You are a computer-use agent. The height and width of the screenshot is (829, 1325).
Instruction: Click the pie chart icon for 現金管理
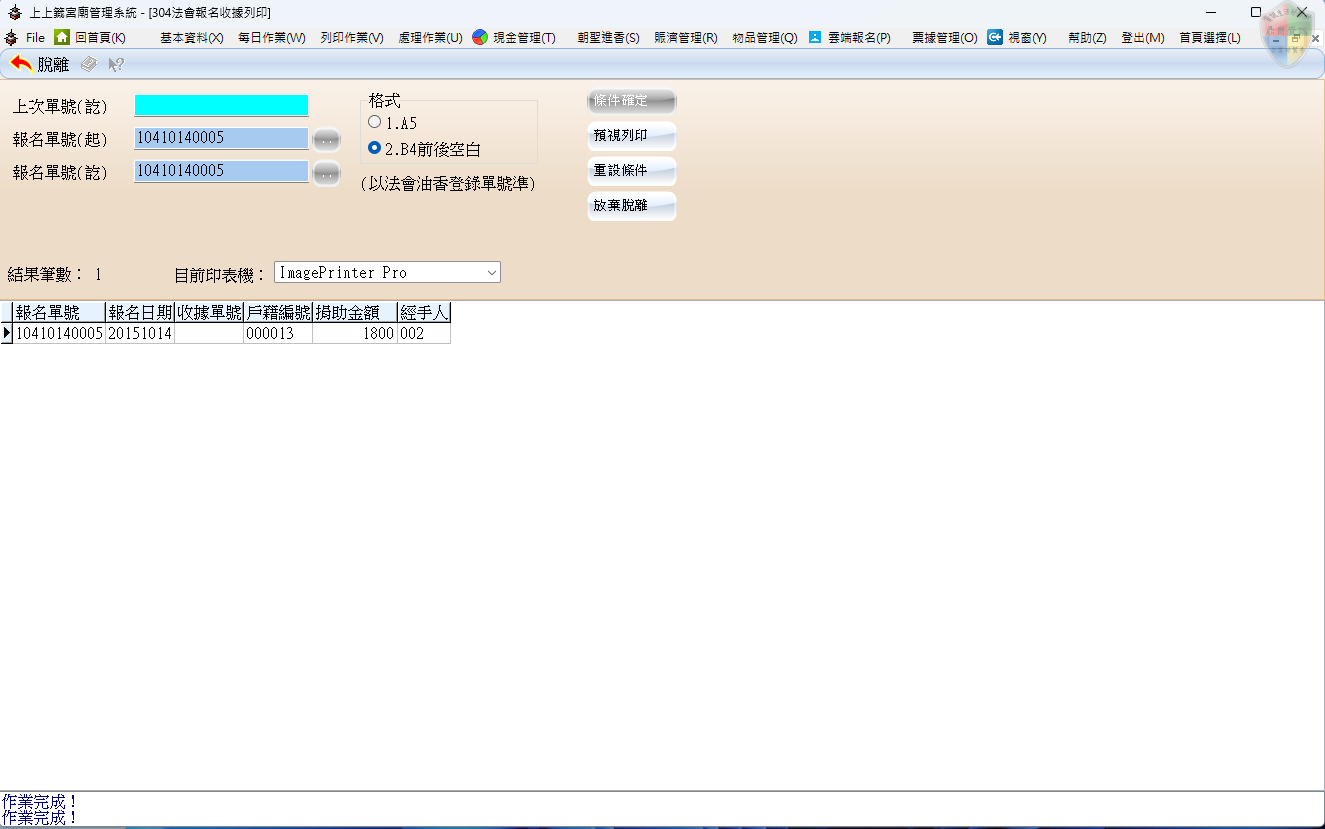click(479, 37)
